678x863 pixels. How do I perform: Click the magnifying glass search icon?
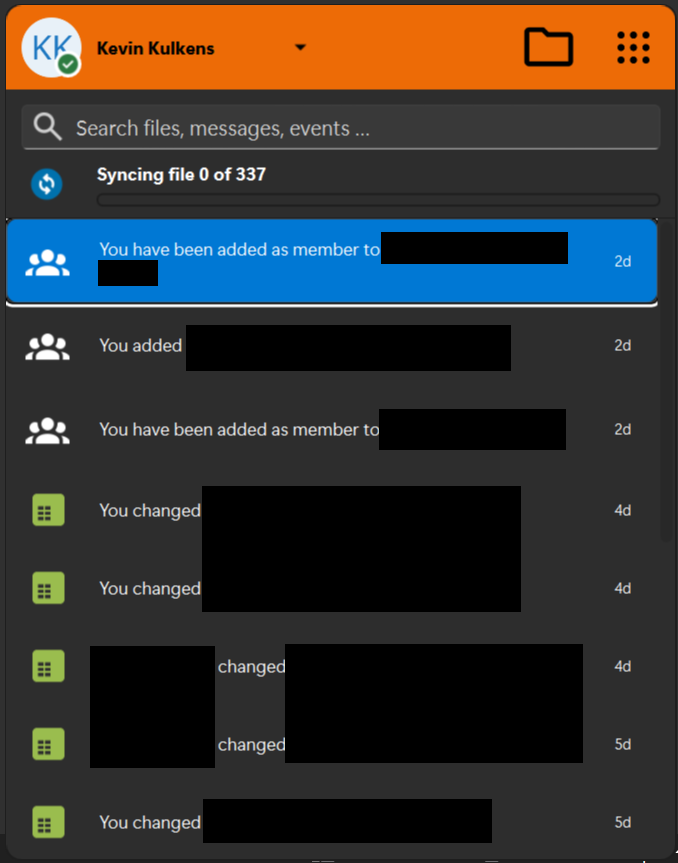coord(47,127)
